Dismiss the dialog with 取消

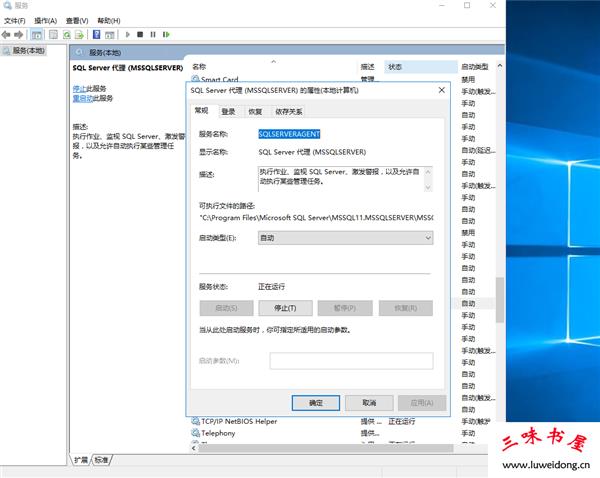pyautogui.click(x=369, y=403)
